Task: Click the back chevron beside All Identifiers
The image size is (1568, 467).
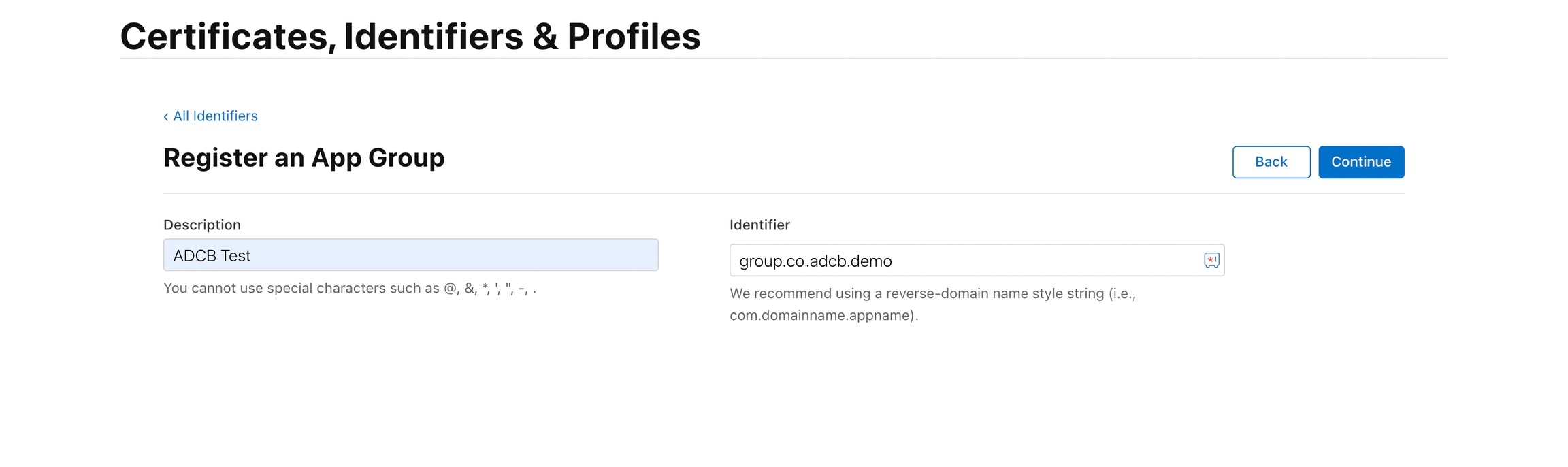Action: point(166,117)
